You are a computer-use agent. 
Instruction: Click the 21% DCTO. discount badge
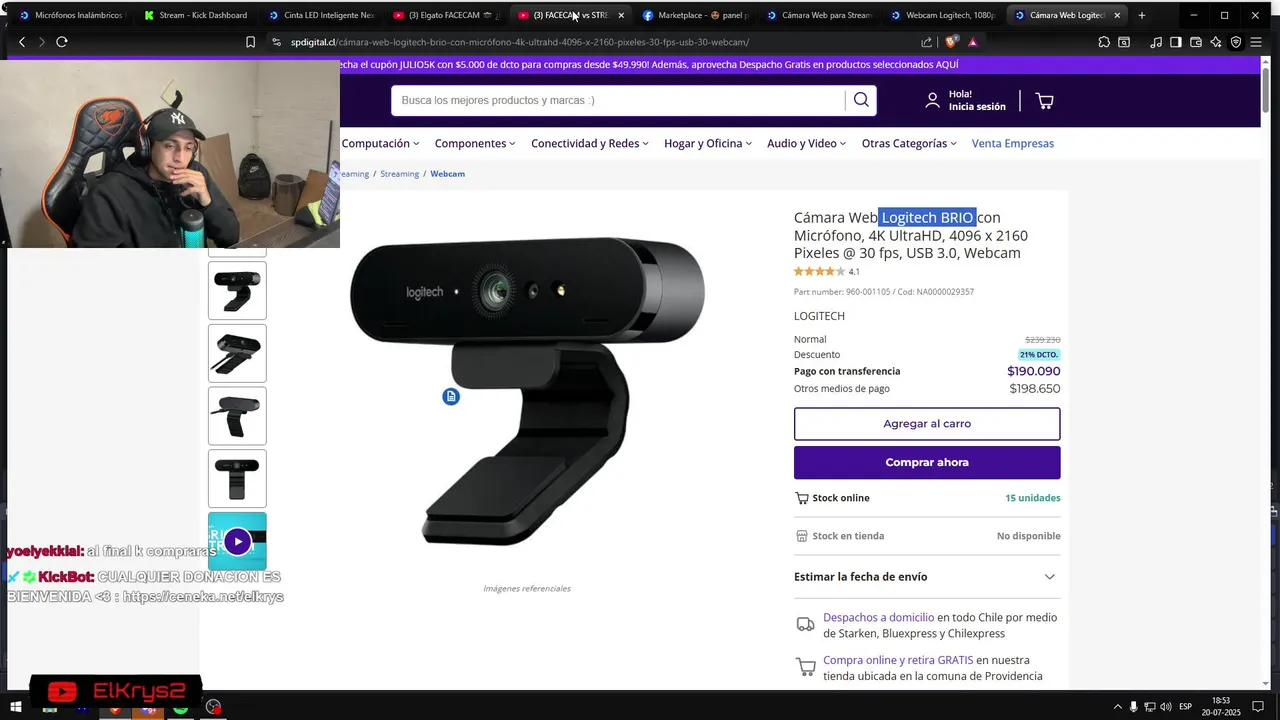(x=1039, y=355)
